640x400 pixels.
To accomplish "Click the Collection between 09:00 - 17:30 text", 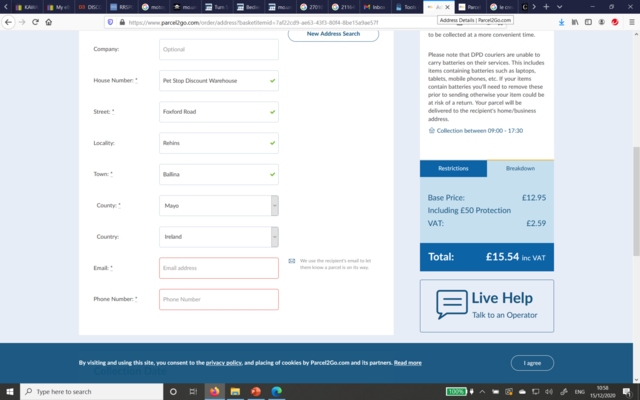I will (x=480, y=131).
